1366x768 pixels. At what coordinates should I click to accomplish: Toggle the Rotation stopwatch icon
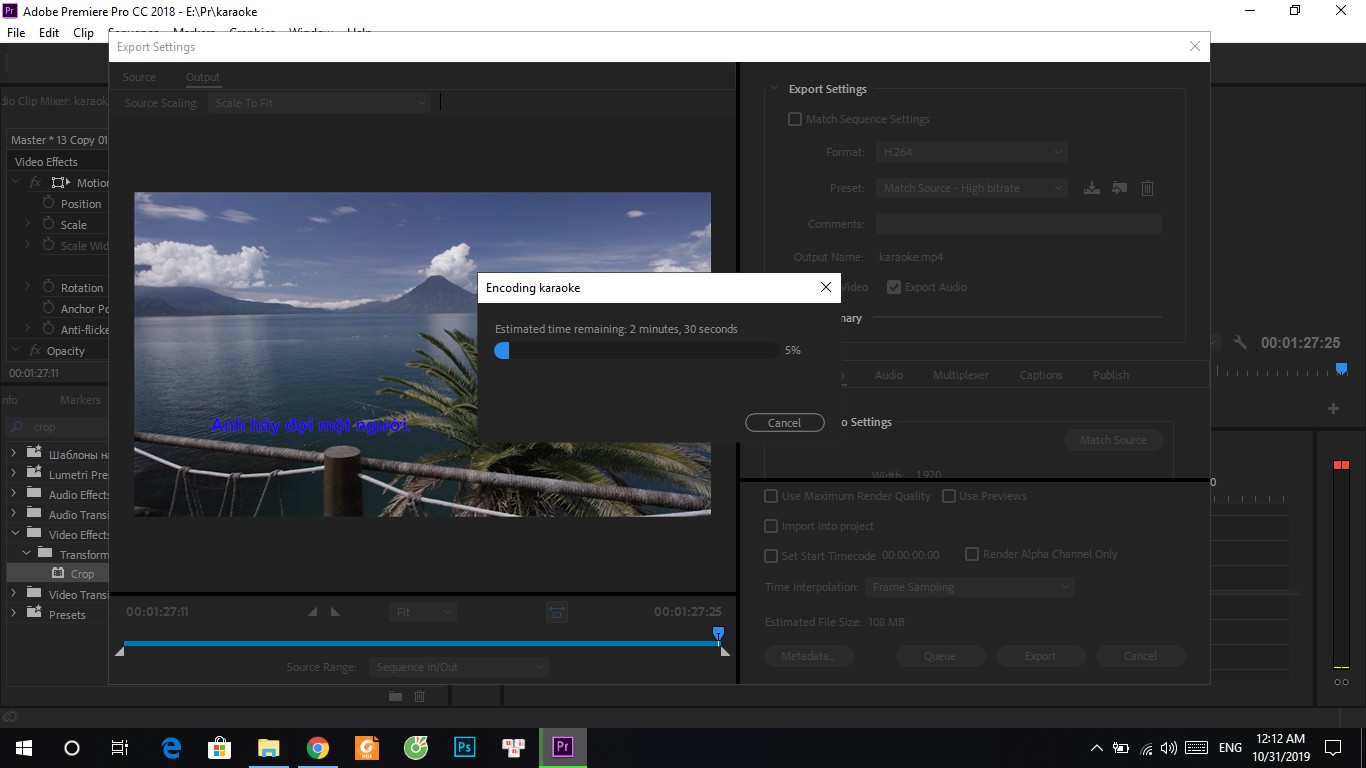click(x=48, y=287)
